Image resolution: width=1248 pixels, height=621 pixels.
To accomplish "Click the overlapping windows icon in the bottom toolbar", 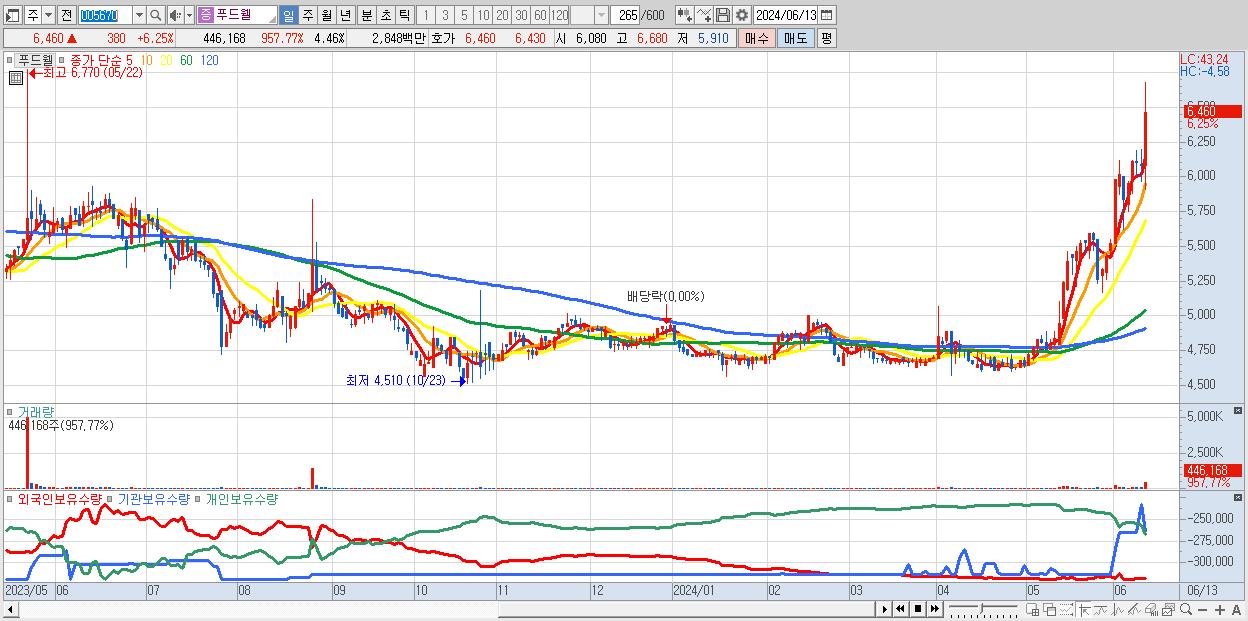I will click(x=1049, y=609).
